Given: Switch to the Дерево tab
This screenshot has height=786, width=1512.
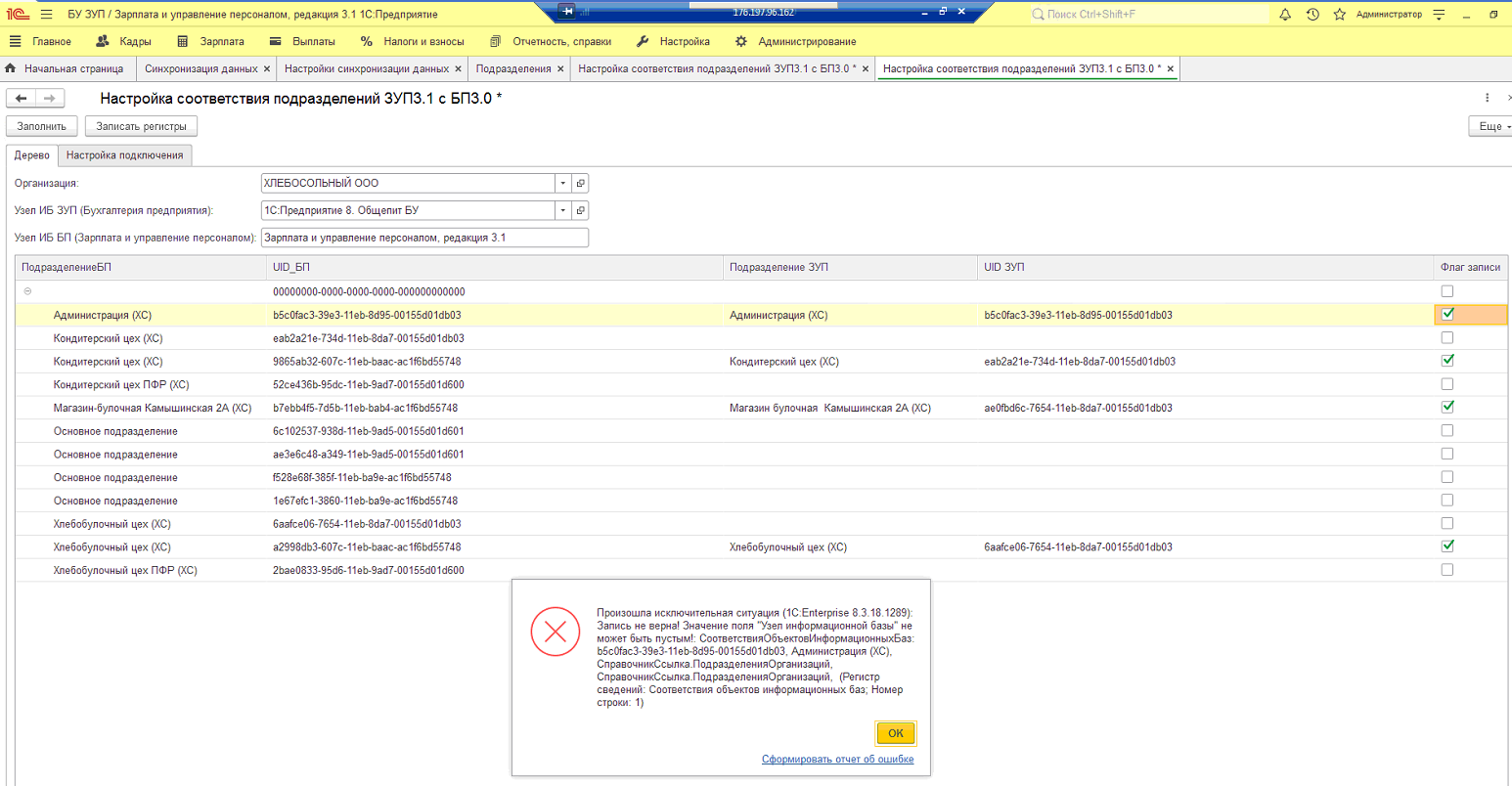Looking at the screenshot, I should point(32,155).
